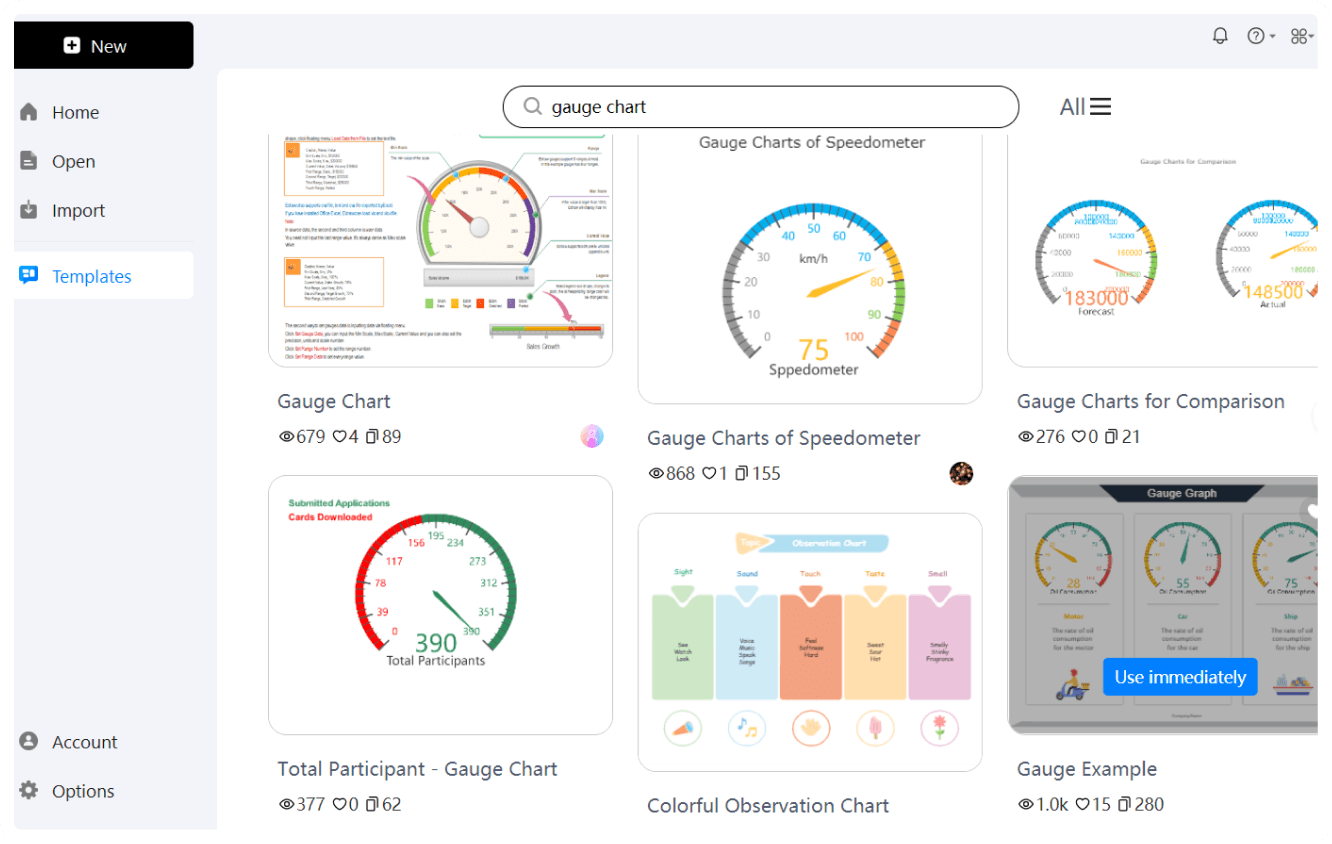This screenshot has width=1332, height=844.
Task: Click Use immediately on Gauge Example
Action: point(1180,677)
